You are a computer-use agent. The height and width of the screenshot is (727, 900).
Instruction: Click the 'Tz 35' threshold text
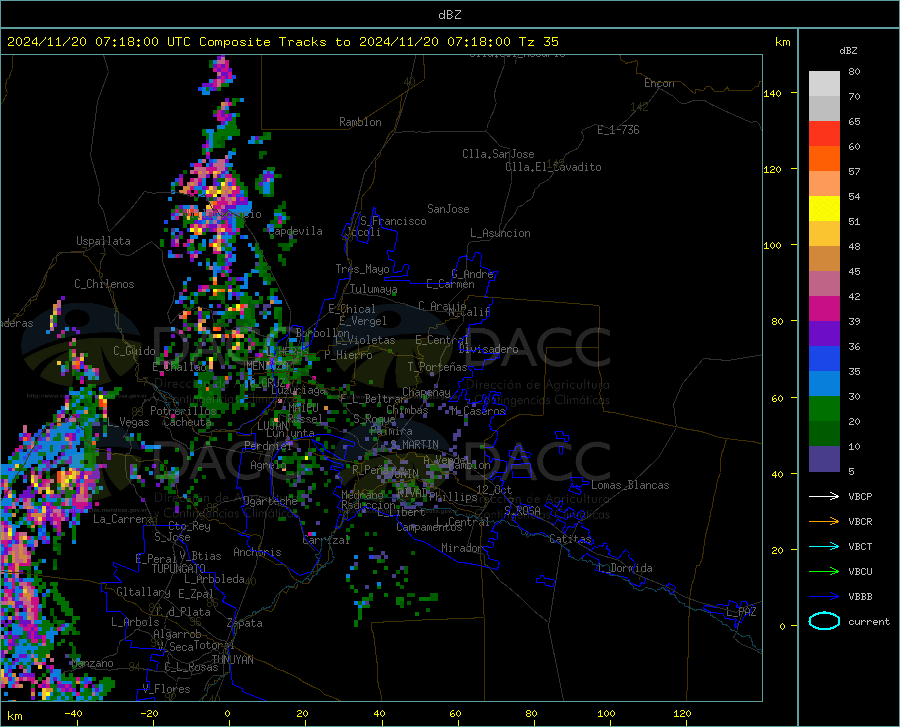click(538, 42)
